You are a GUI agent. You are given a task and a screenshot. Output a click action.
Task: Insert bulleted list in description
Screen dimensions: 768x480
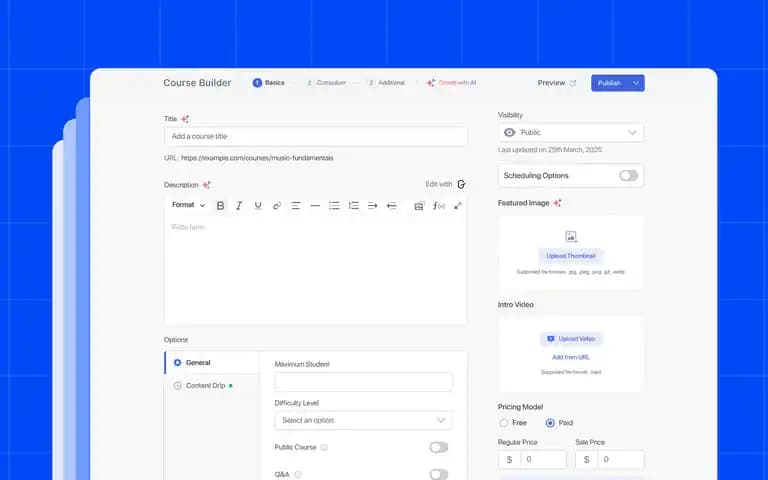click(x=334, y=206)
